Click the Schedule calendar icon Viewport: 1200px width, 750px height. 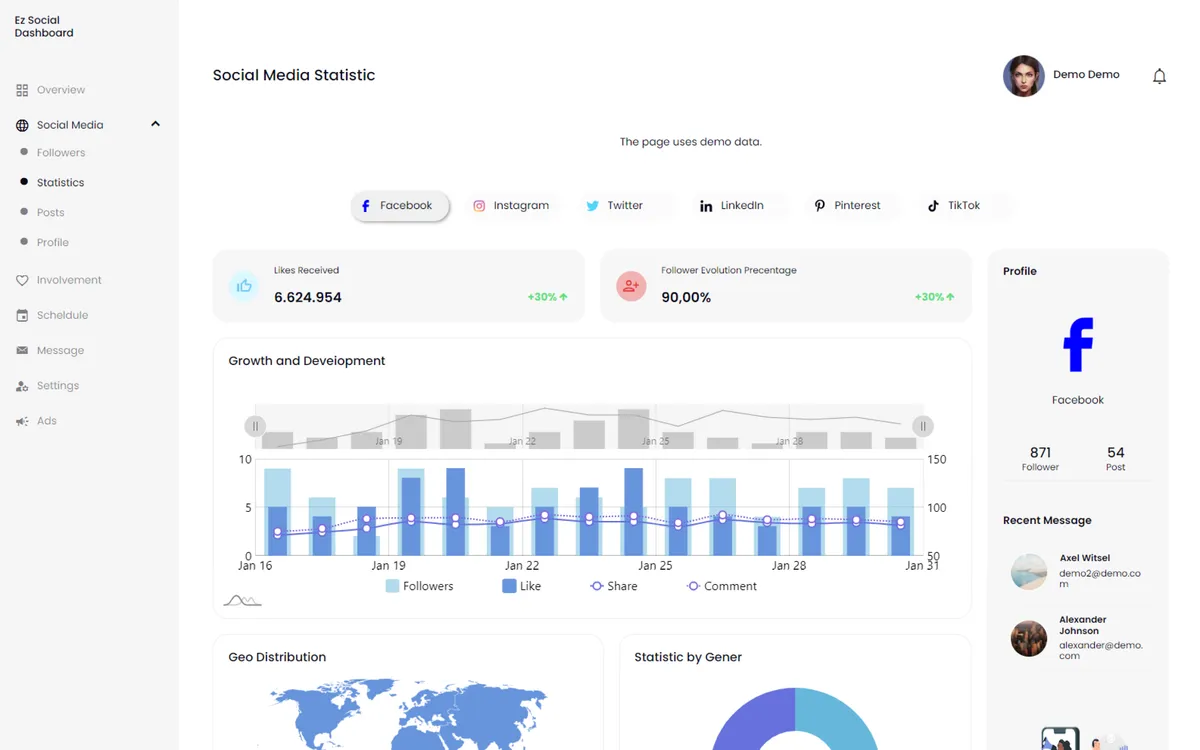[x=22, y=315]
